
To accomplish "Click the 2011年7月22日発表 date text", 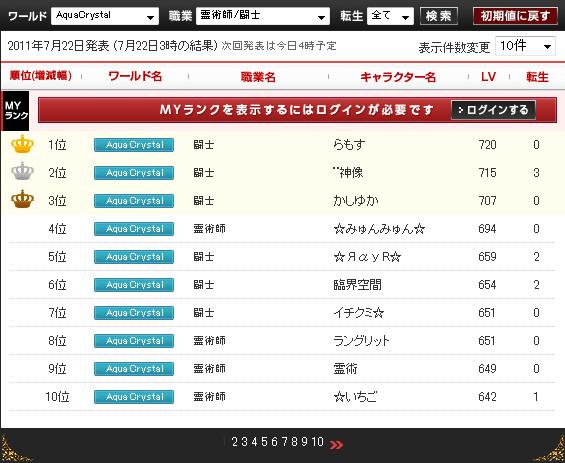I will 58,46.
